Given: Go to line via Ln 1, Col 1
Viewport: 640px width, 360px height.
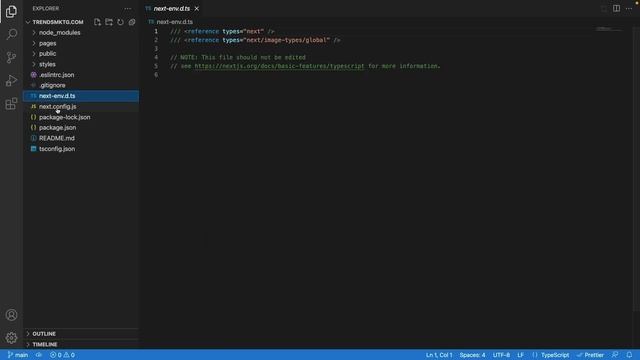Looking at the screenshot, I should tap(439, 355).
